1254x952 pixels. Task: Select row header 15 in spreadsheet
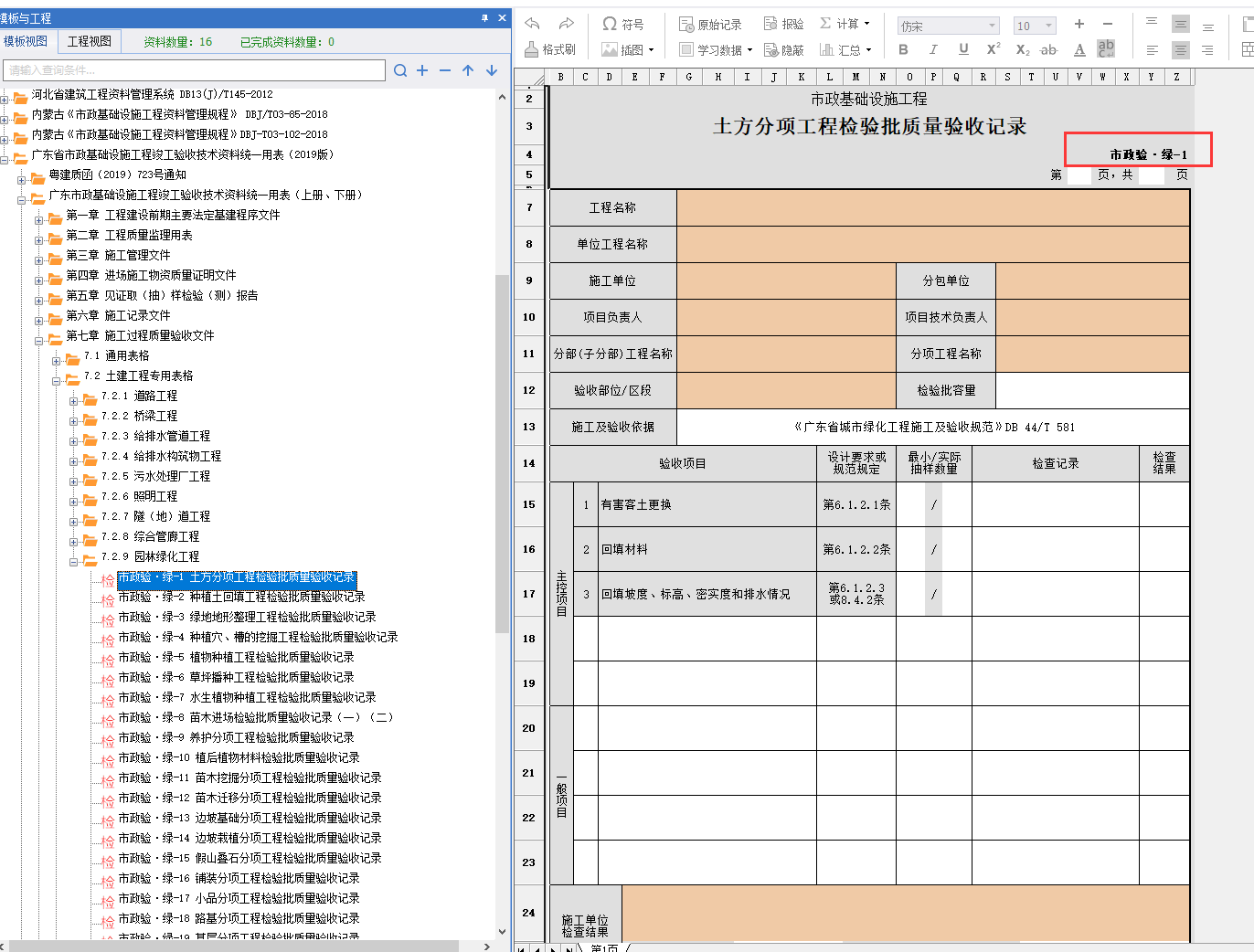(x=529, y=504)
